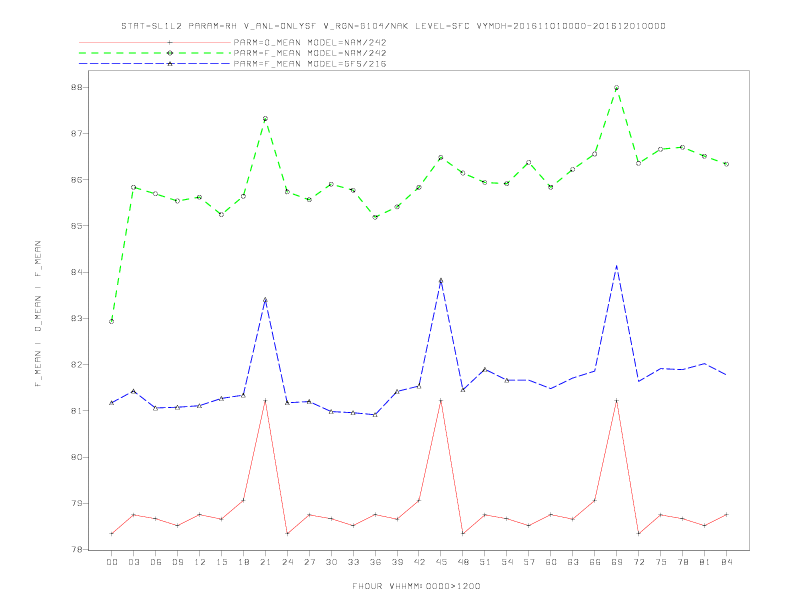
Task: Click x-axis tick label 57
Action: 529,562
